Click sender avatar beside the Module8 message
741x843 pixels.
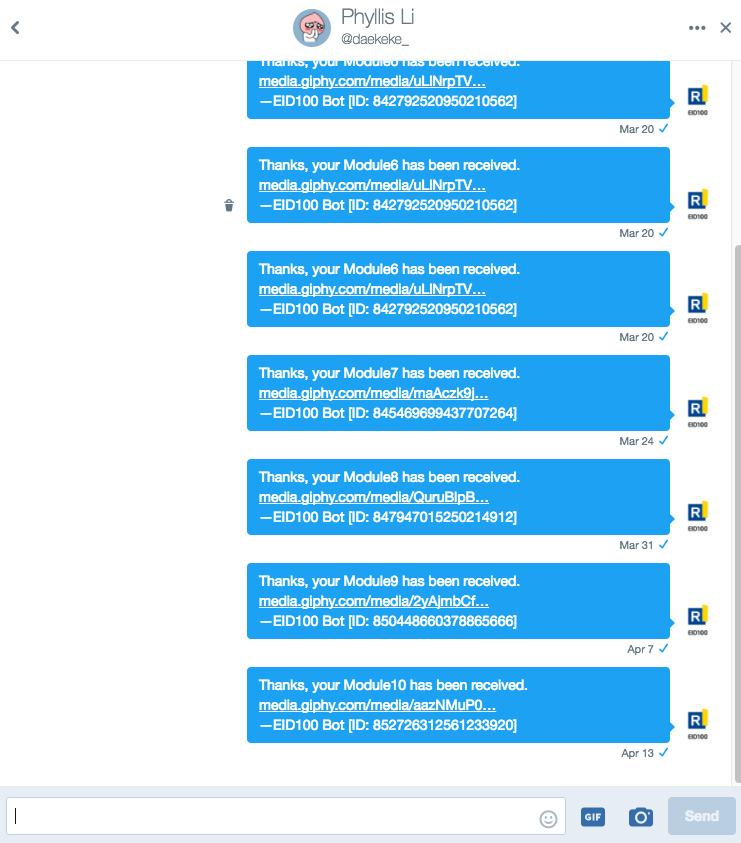click(697, 516)
